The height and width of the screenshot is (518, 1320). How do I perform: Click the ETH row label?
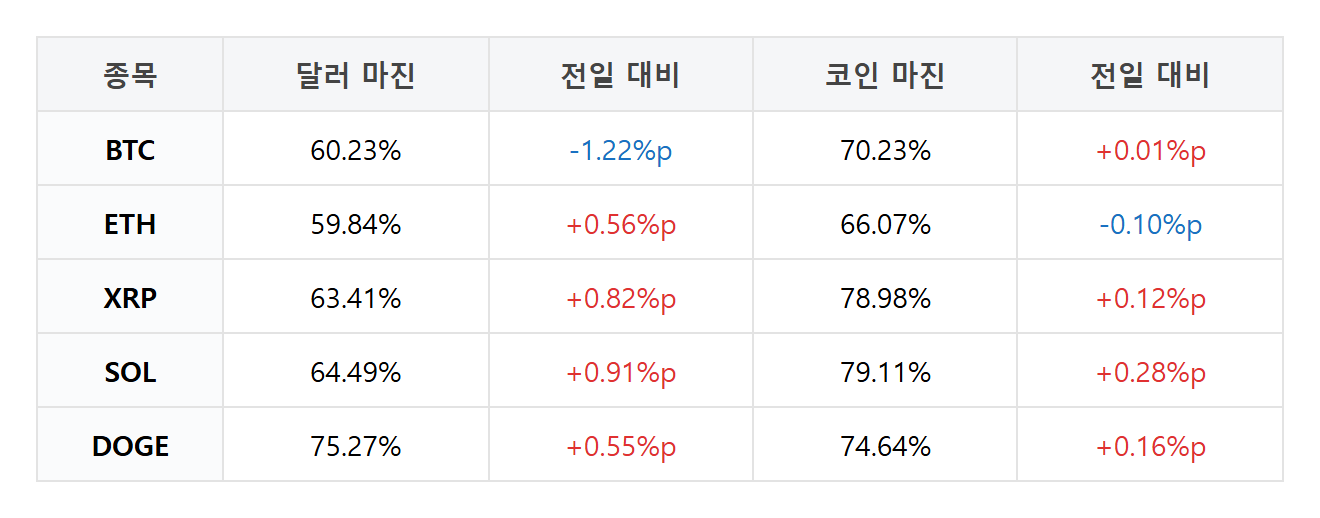(x=130, y=225)
